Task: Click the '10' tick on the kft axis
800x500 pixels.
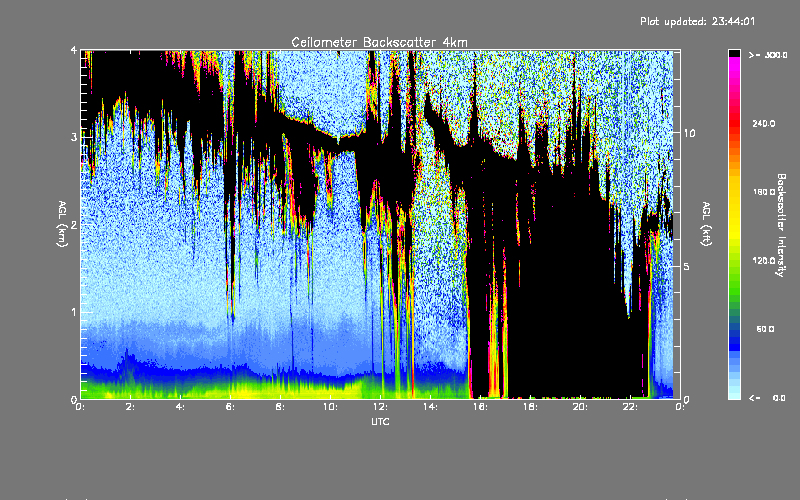Action: click(689, 133)
